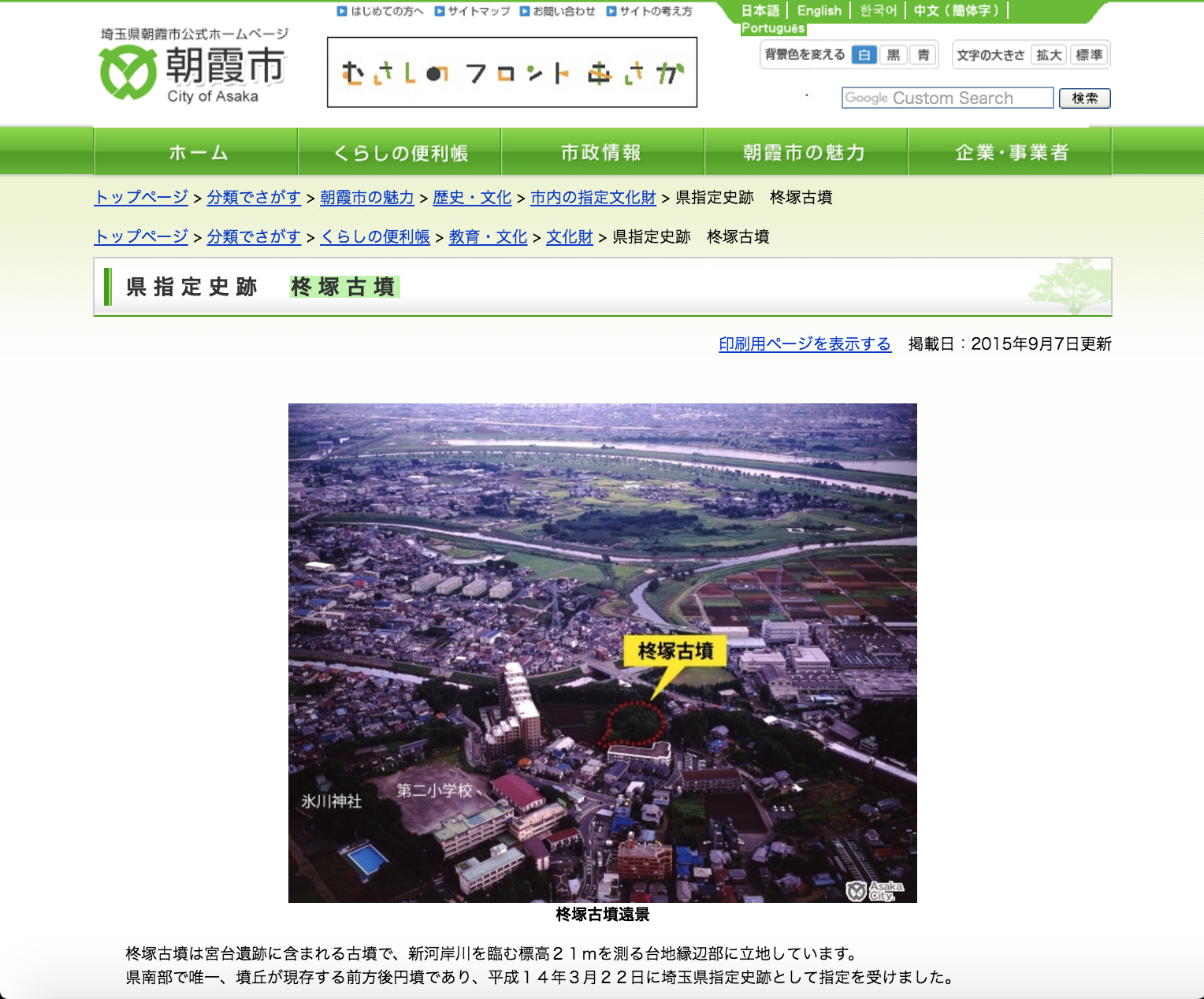Image resolution: width=1204 pixels, height=999 pixels.
Task: Open 歴史・文化 breadcrumb link
Action: (x=472, y=197)
